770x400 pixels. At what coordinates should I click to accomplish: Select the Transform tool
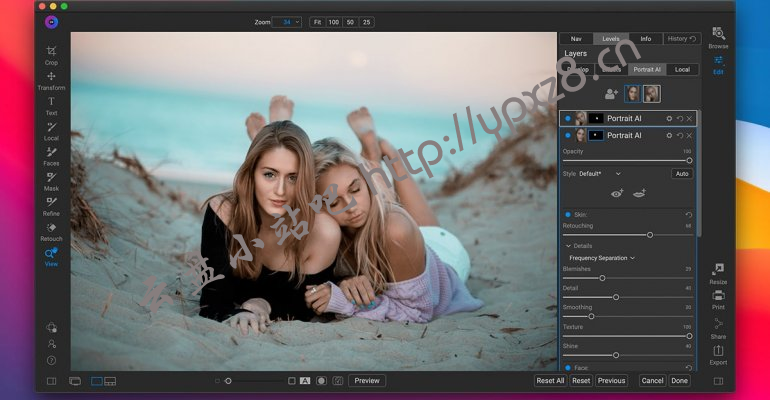51,80
